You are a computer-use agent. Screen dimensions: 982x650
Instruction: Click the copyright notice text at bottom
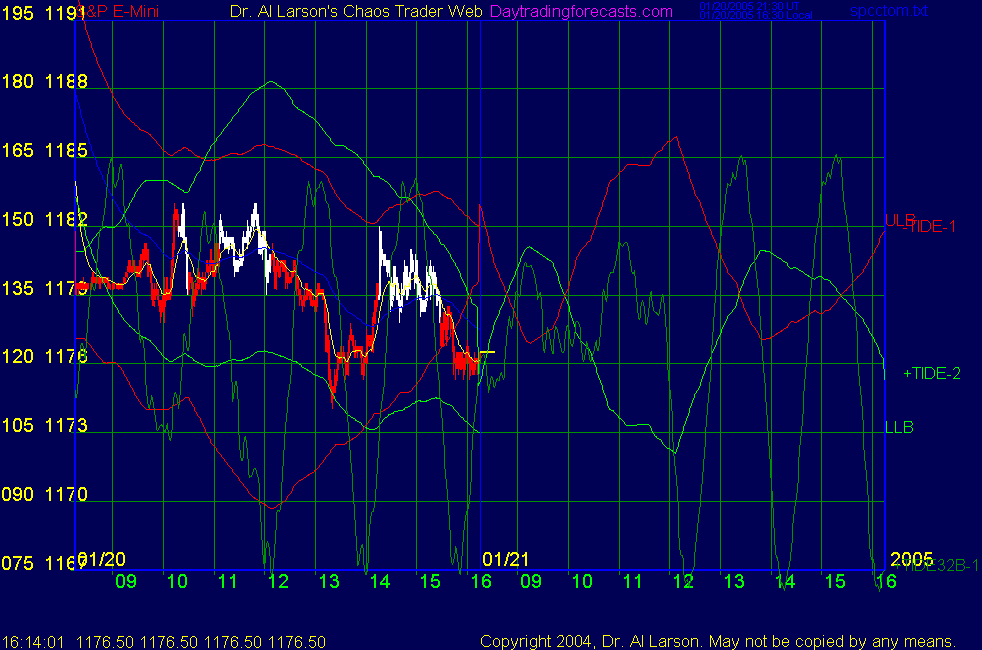(717, 641)
